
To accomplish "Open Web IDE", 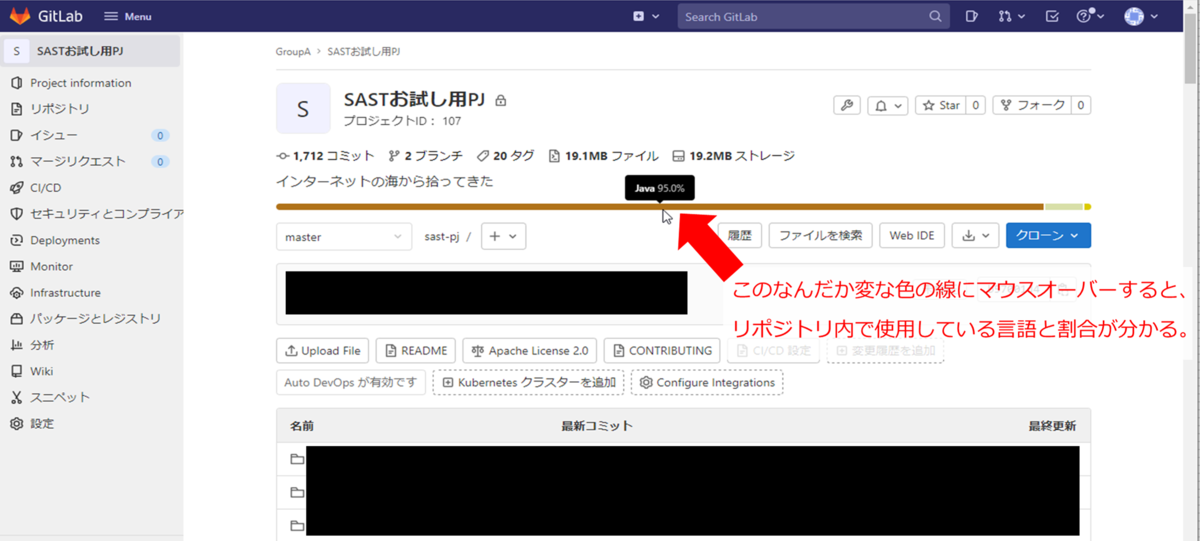I will 912,236.
